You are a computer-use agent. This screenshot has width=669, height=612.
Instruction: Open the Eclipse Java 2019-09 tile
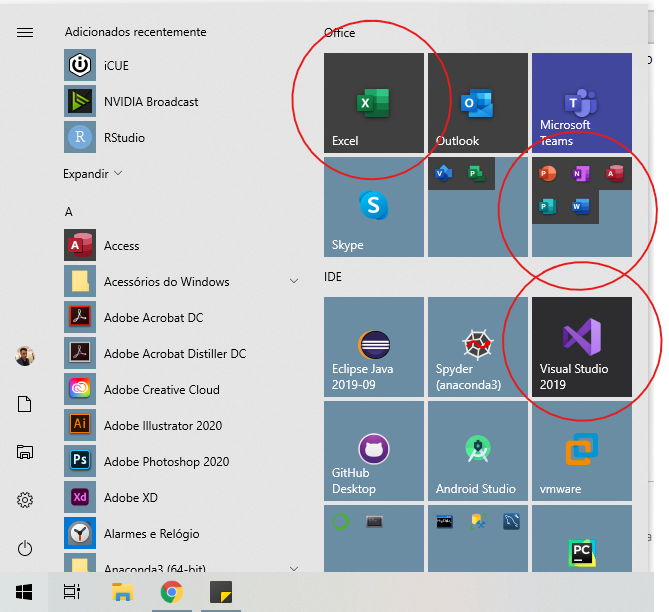[x=374, y=347]
